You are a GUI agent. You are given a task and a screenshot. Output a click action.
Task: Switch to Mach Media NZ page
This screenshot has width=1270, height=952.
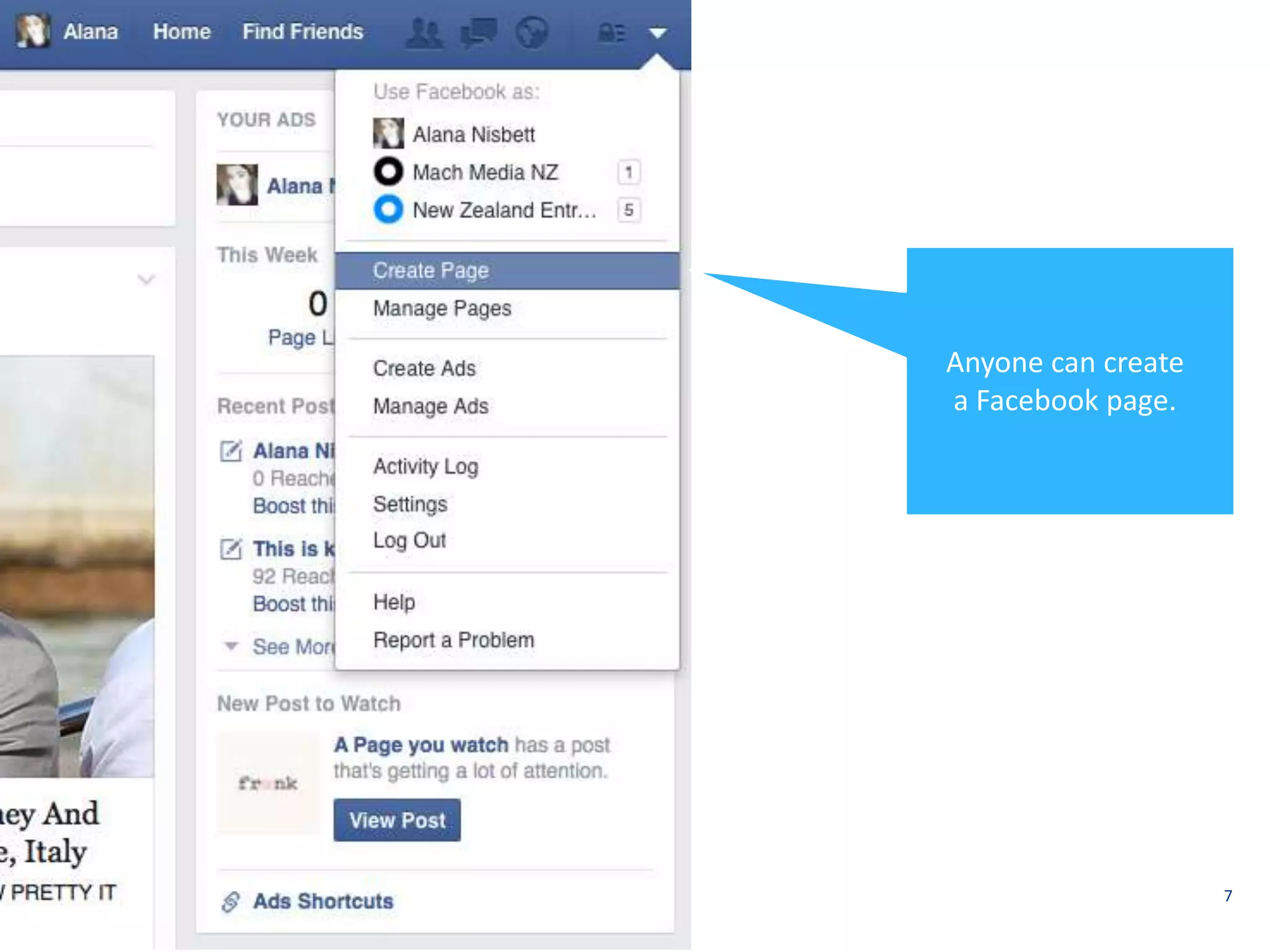pos(507,172)
